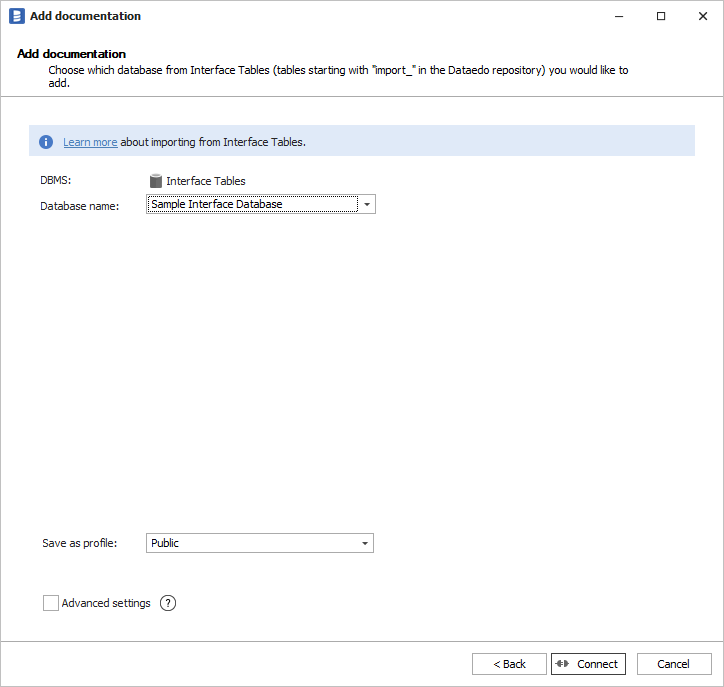
Task: Click the Dataedo app icon in title bar
Action: (x=16, y=16)
